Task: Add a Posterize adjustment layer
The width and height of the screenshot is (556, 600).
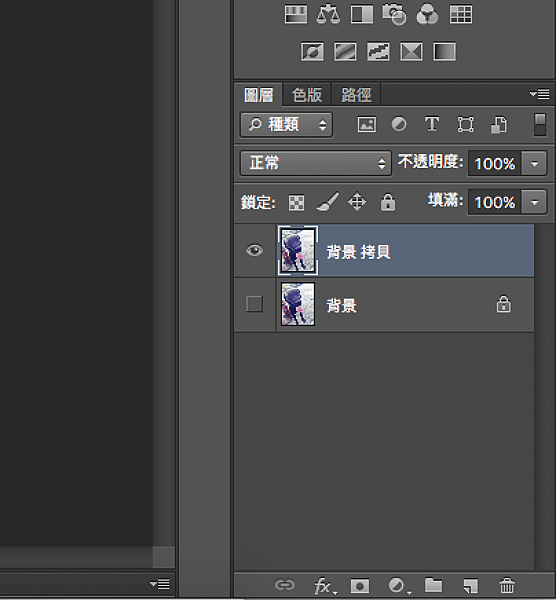Action: coord(346,52)
